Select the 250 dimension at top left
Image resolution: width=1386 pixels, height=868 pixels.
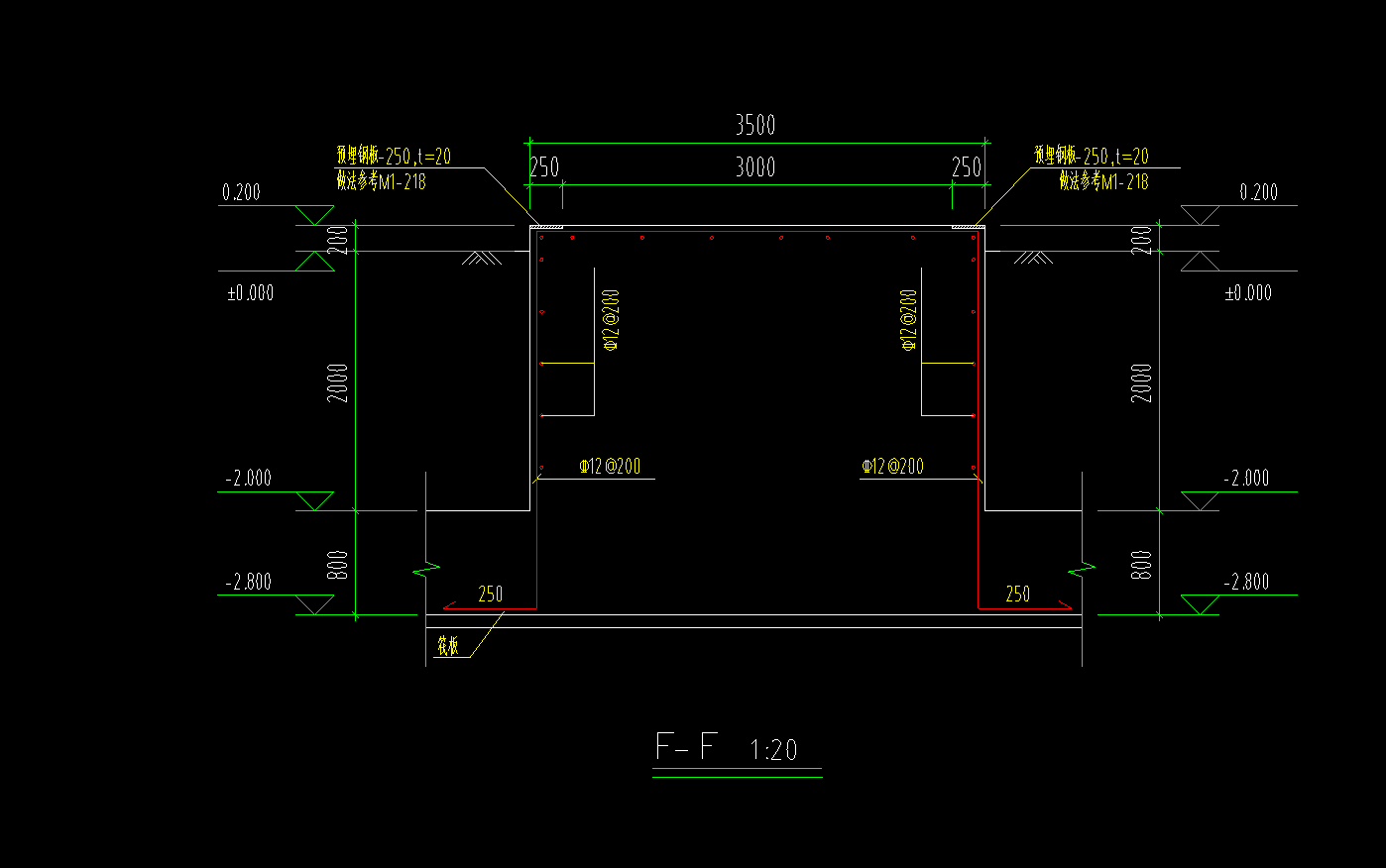[x=544, y=167]
